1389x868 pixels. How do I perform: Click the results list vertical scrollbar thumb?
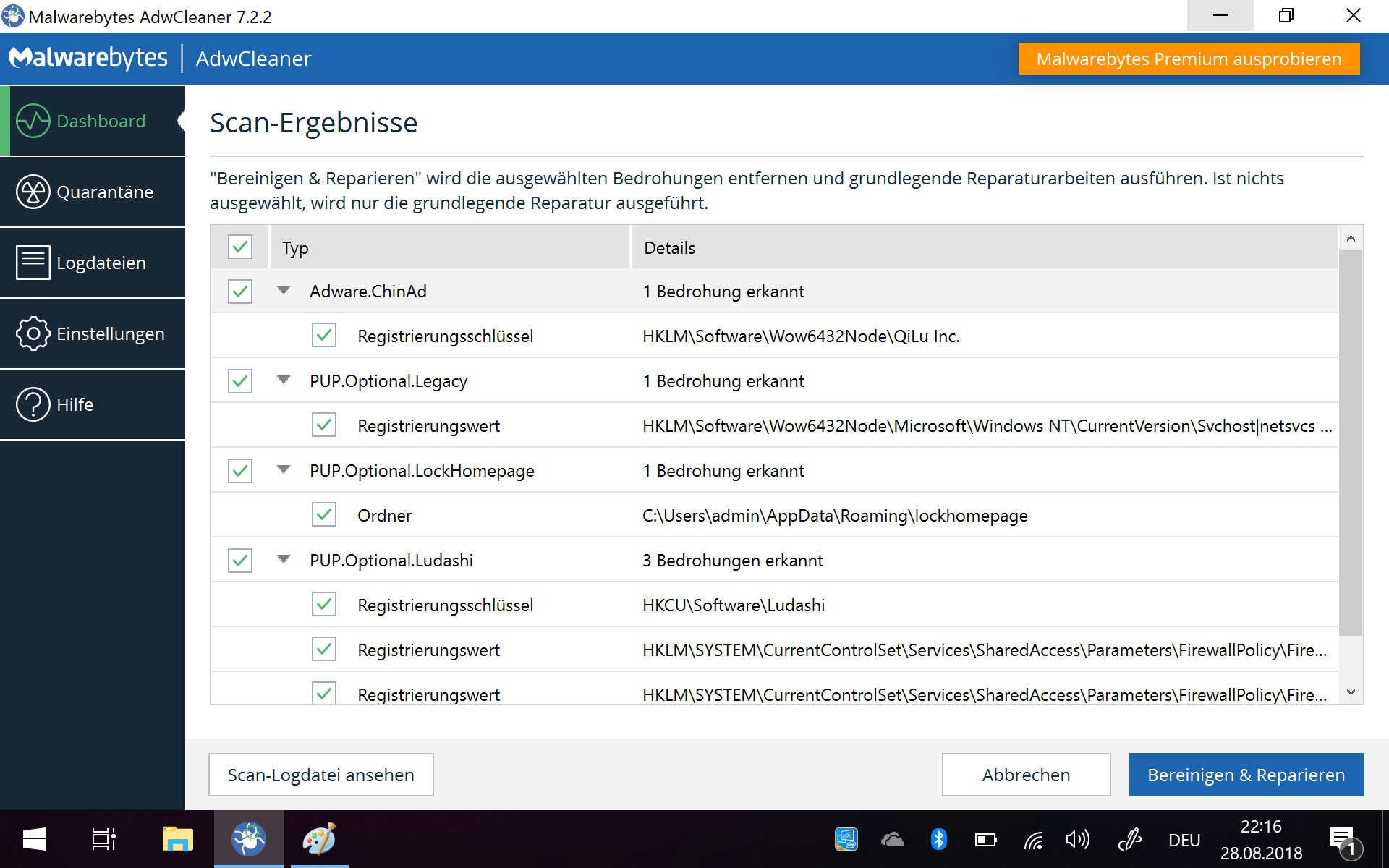(1351, 443)
